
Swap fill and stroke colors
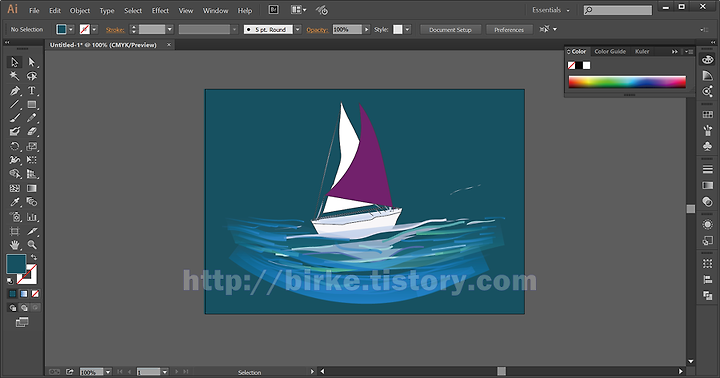34,258
